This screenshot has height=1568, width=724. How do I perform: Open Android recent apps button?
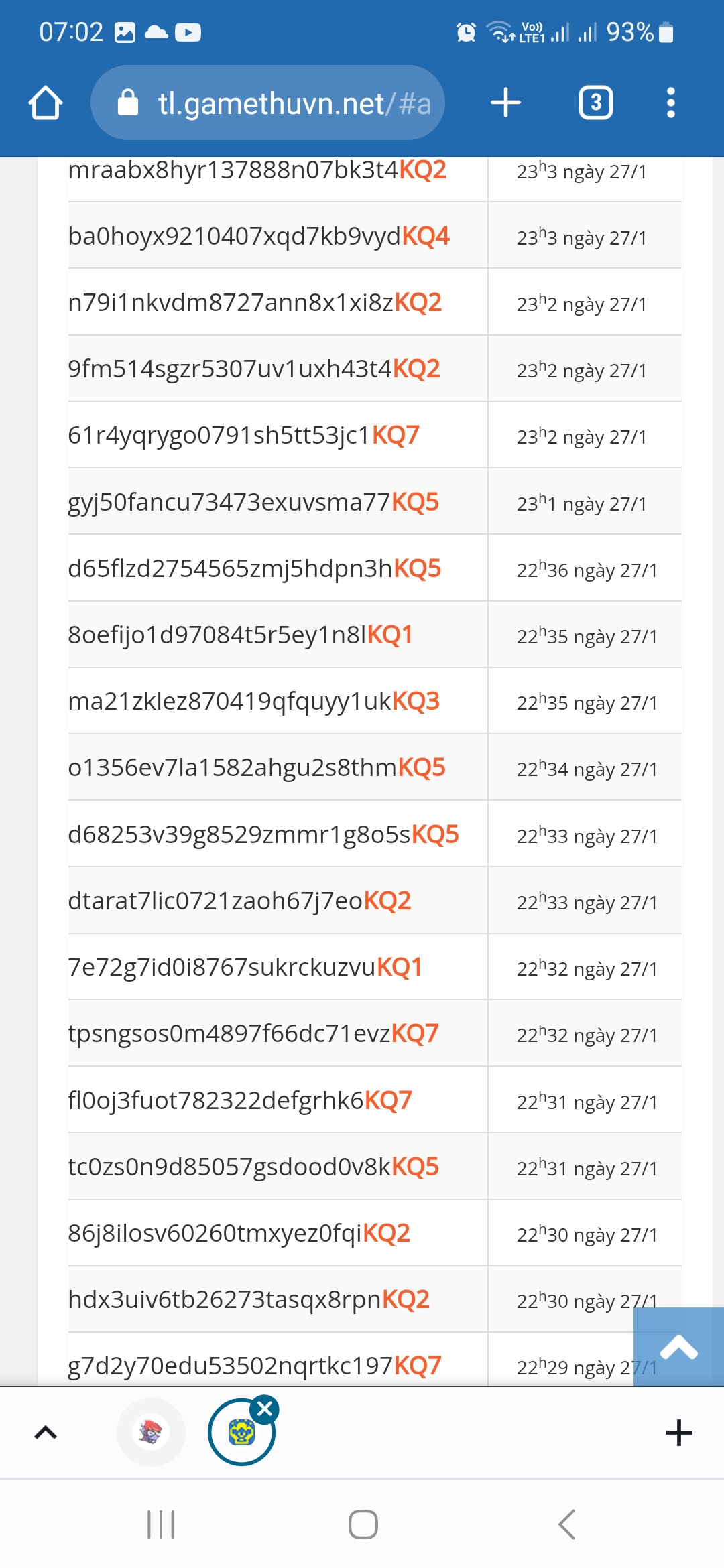(x=161, y=1524)
